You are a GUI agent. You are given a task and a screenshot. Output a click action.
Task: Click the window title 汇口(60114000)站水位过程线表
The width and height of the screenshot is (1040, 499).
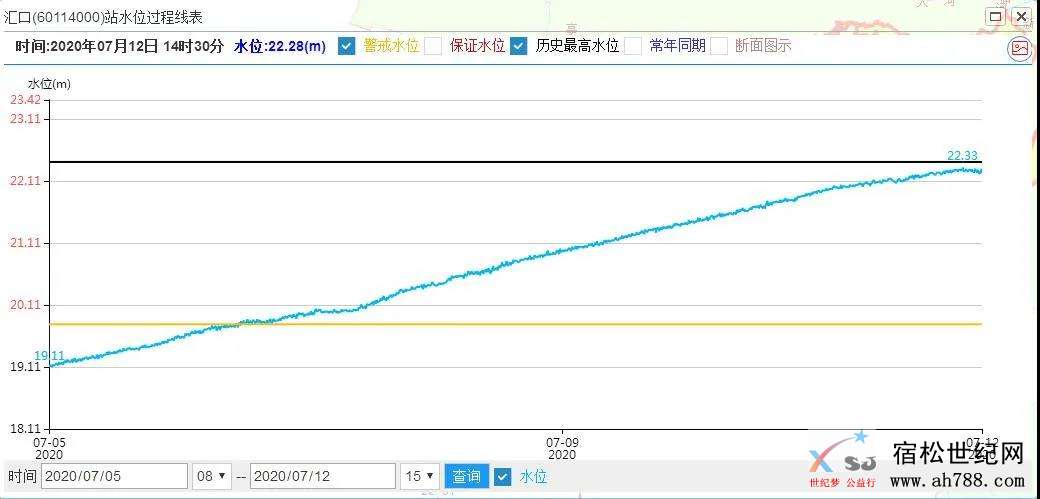point(103,18)
